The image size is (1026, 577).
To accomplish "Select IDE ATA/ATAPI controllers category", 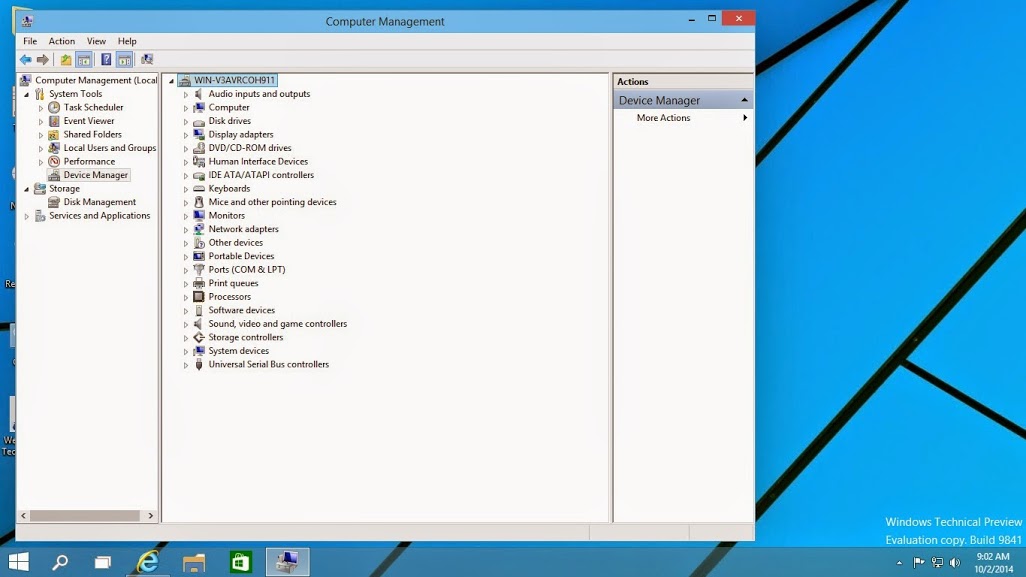I will tap(261, 175).
